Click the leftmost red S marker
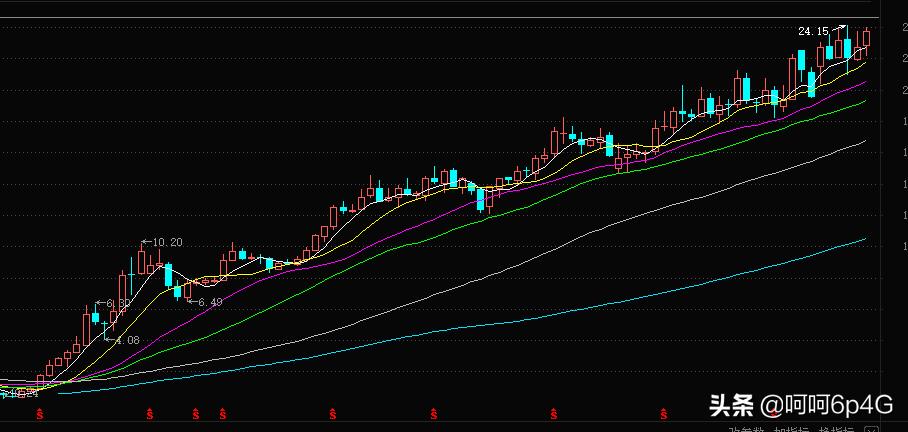 point(40,413)
